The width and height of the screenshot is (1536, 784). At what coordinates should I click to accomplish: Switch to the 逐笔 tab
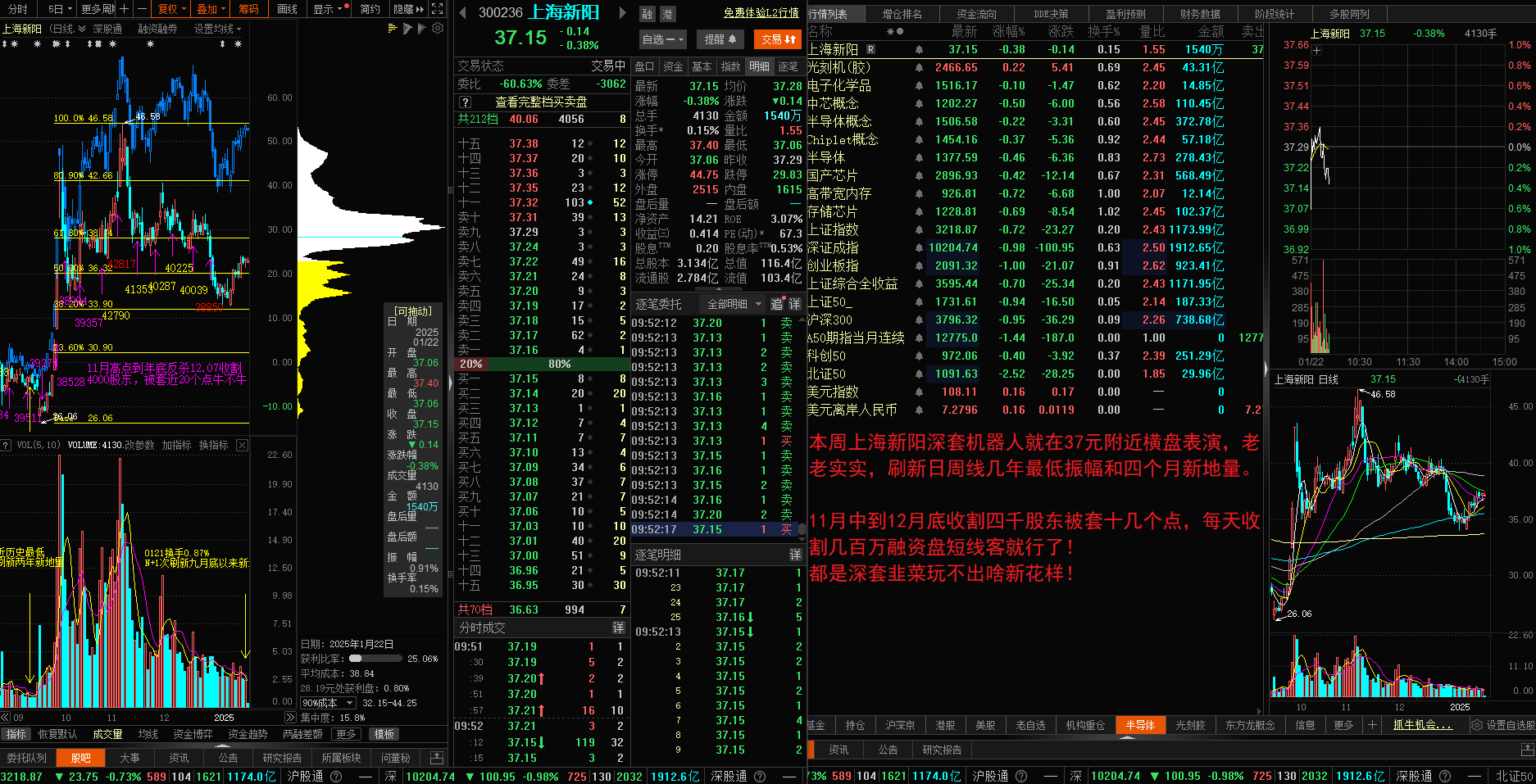pos(788,66)
